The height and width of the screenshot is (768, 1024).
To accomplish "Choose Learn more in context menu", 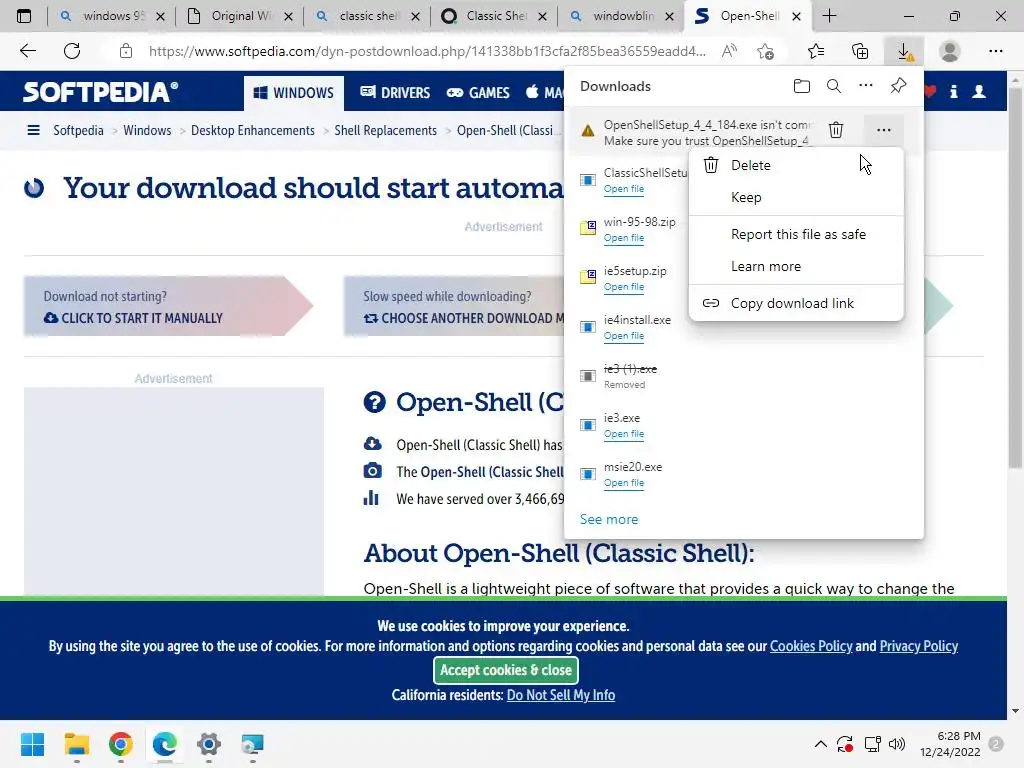I will (796, 266).
